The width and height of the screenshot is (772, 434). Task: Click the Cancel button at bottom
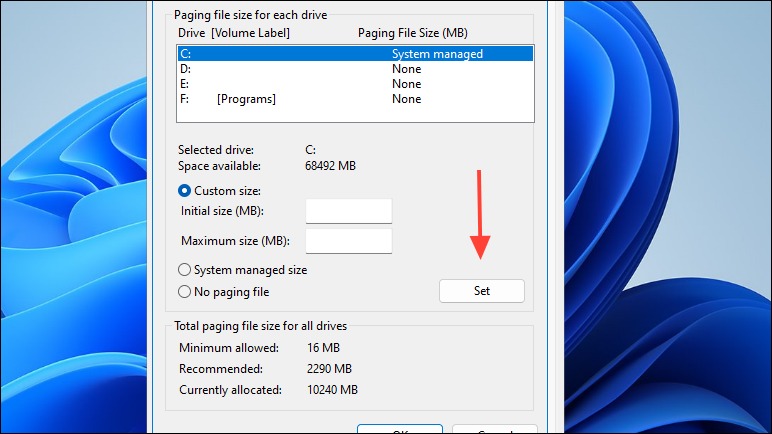494,429
